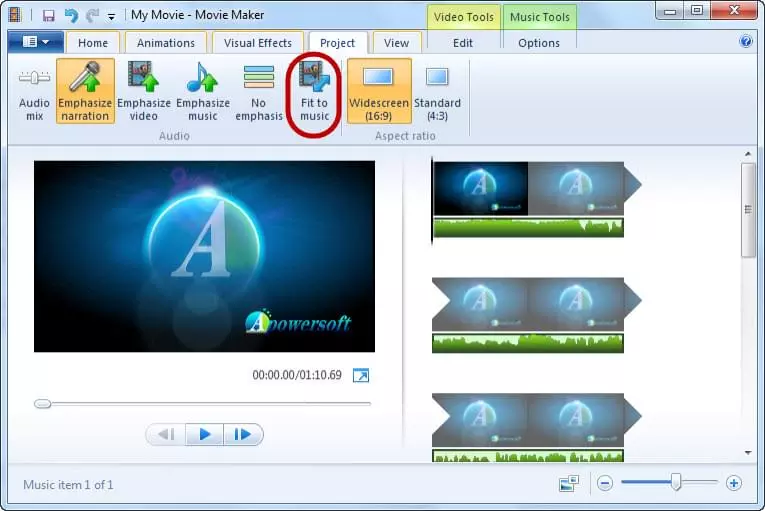
Task: Save project via quick access icon
Action: 48,16
